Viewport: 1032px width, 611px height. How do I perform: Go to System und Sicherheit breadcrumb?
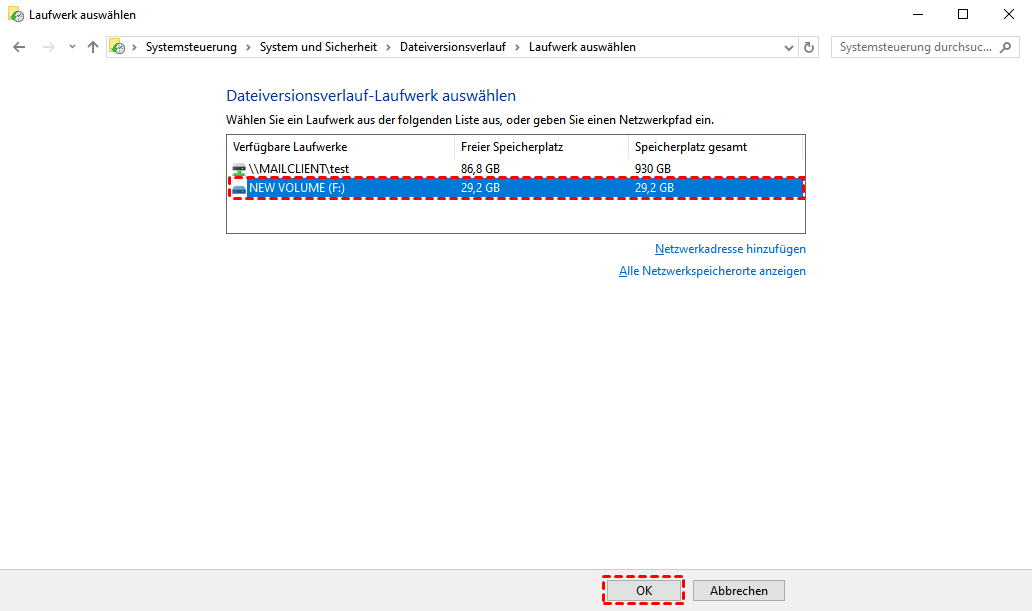[x=319, y=47]
